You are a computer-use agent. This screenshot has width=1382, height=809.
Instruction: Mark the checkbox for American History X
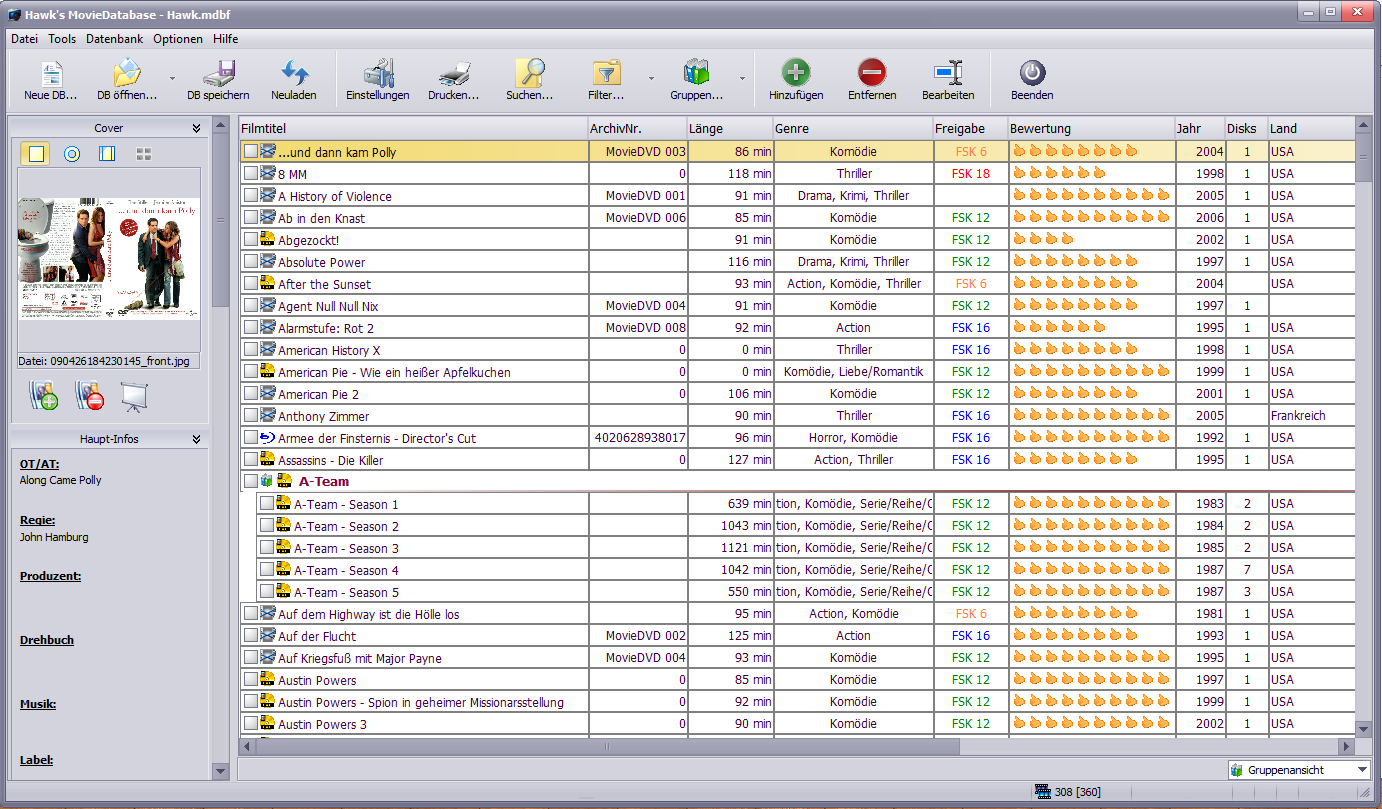(251, 350)
